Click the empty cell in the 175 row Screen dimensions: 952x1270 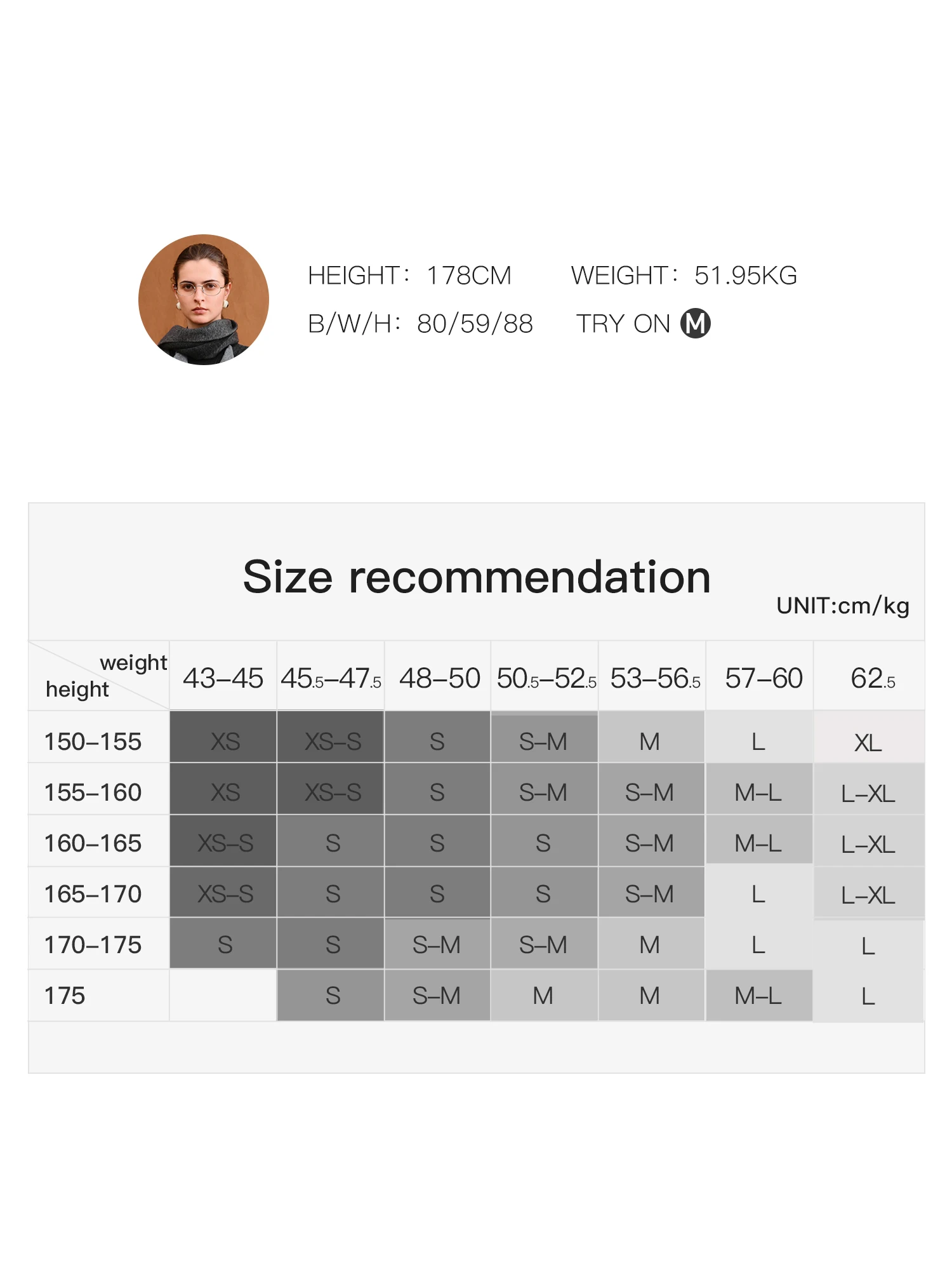click(x=223, y=996)
